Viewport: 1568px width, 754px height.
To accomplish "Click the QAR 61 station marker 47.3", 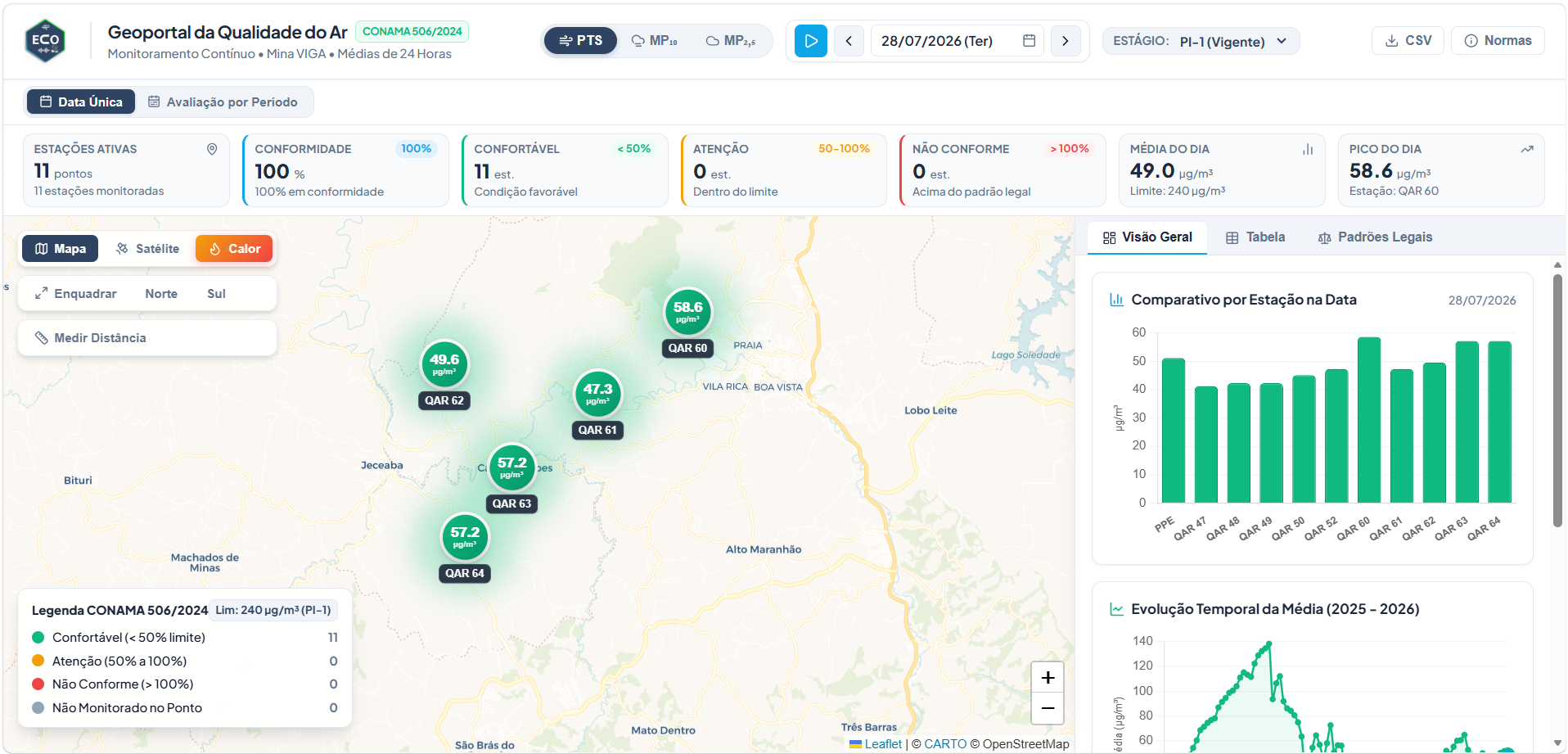I will [x=597, y=394].
